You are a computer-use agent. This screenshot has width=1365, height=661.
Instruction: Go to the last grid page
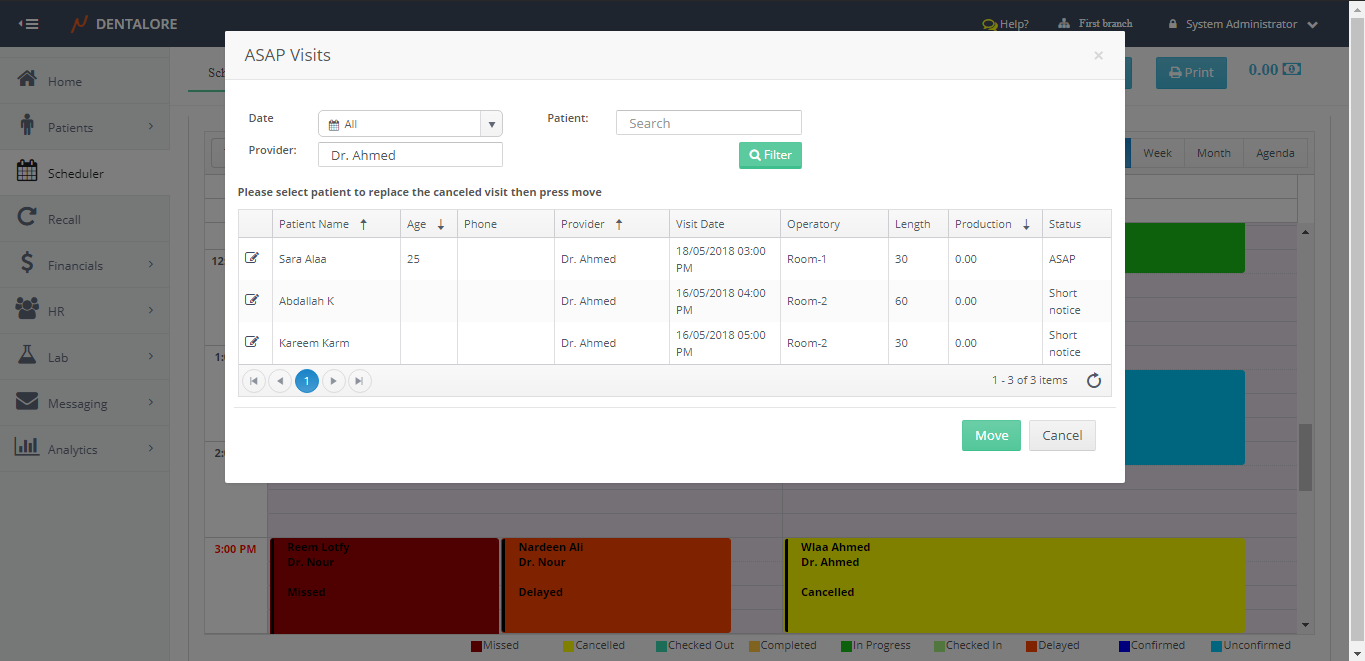tap(359, 381)
